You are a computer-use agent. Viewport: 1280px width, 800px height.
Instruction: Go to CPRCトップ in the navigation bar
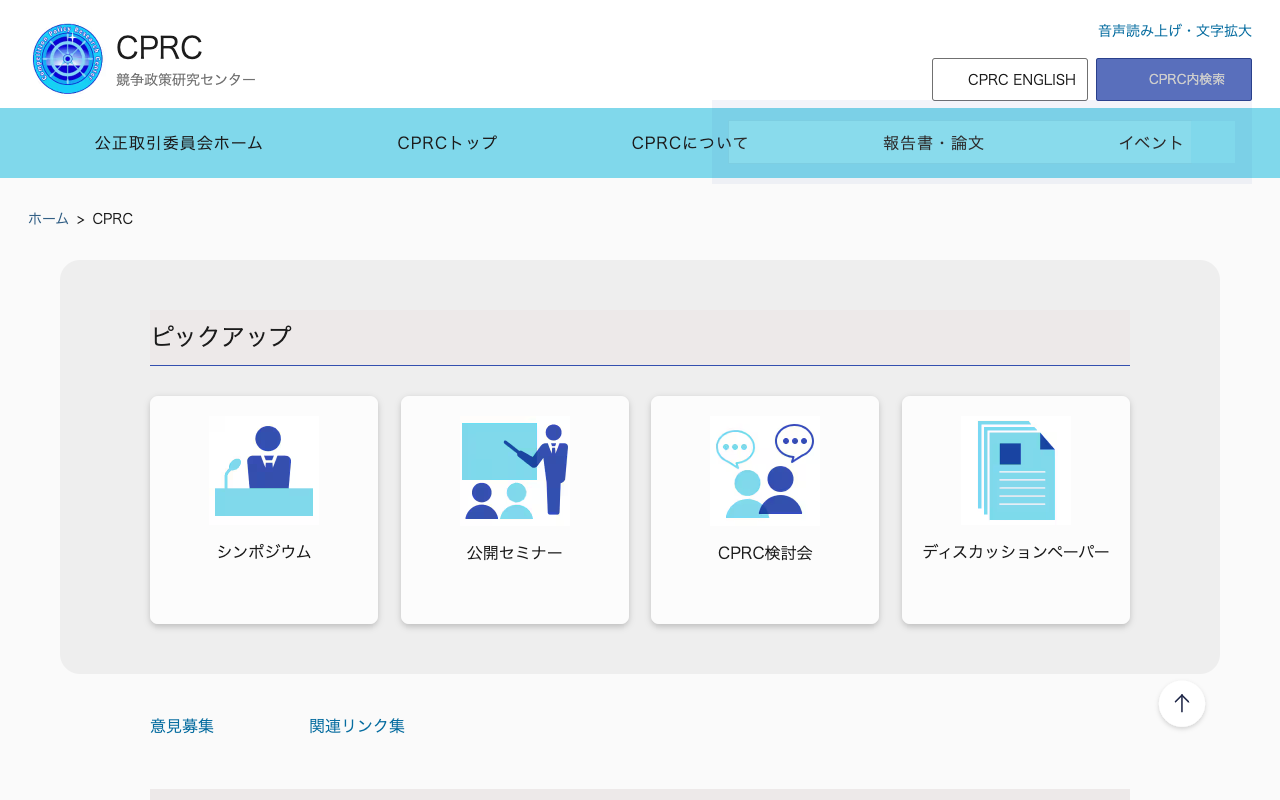447,143
